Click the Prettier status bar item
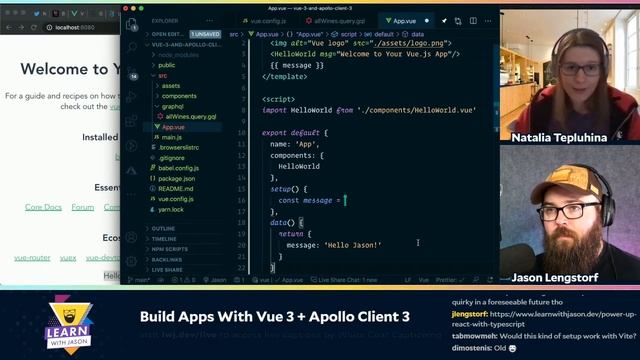The width and height of the screenshot is (640, 360). [450, 280]
